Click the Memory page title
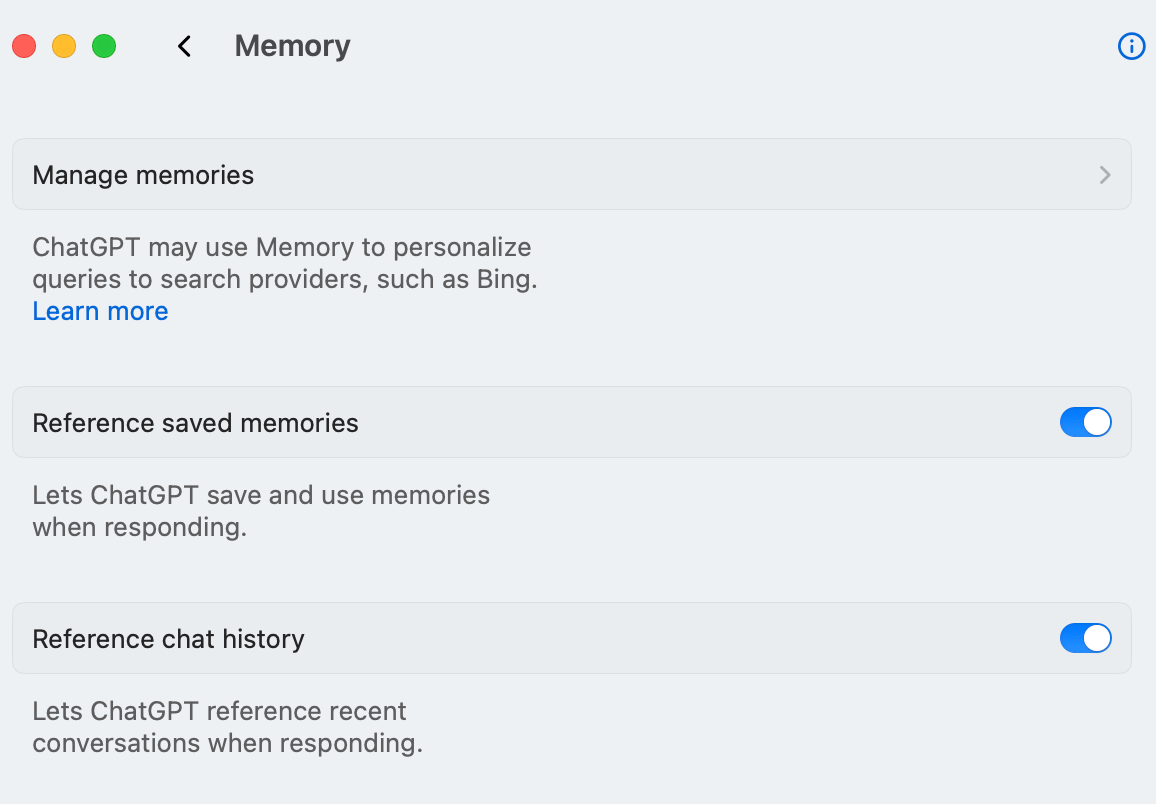1156x804 pixels. tap(292, 46)
